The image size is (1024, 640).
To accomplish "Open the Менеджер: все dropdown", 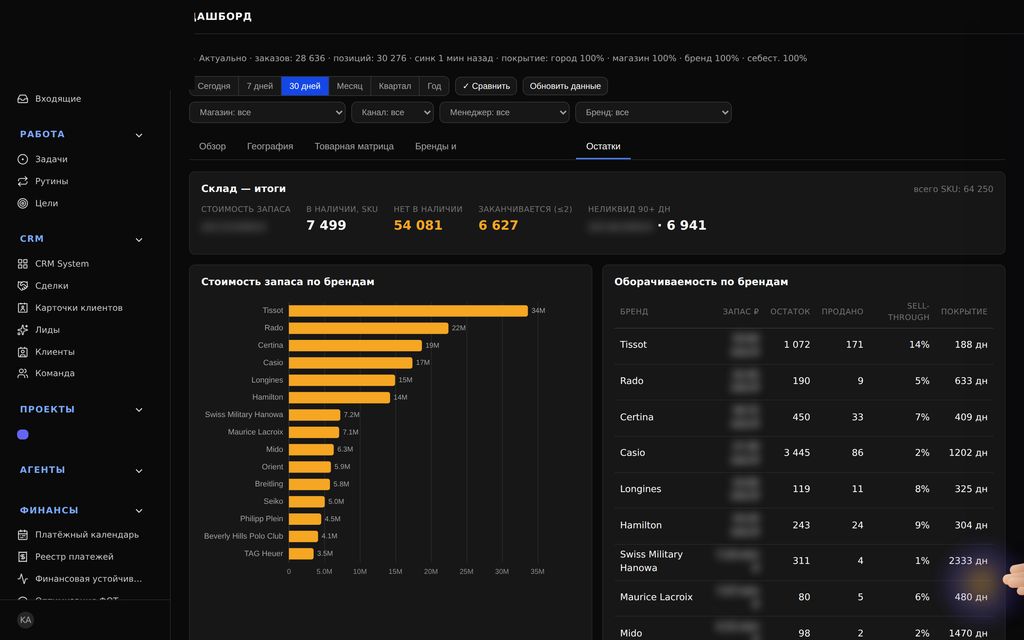I will click(504, 112).
